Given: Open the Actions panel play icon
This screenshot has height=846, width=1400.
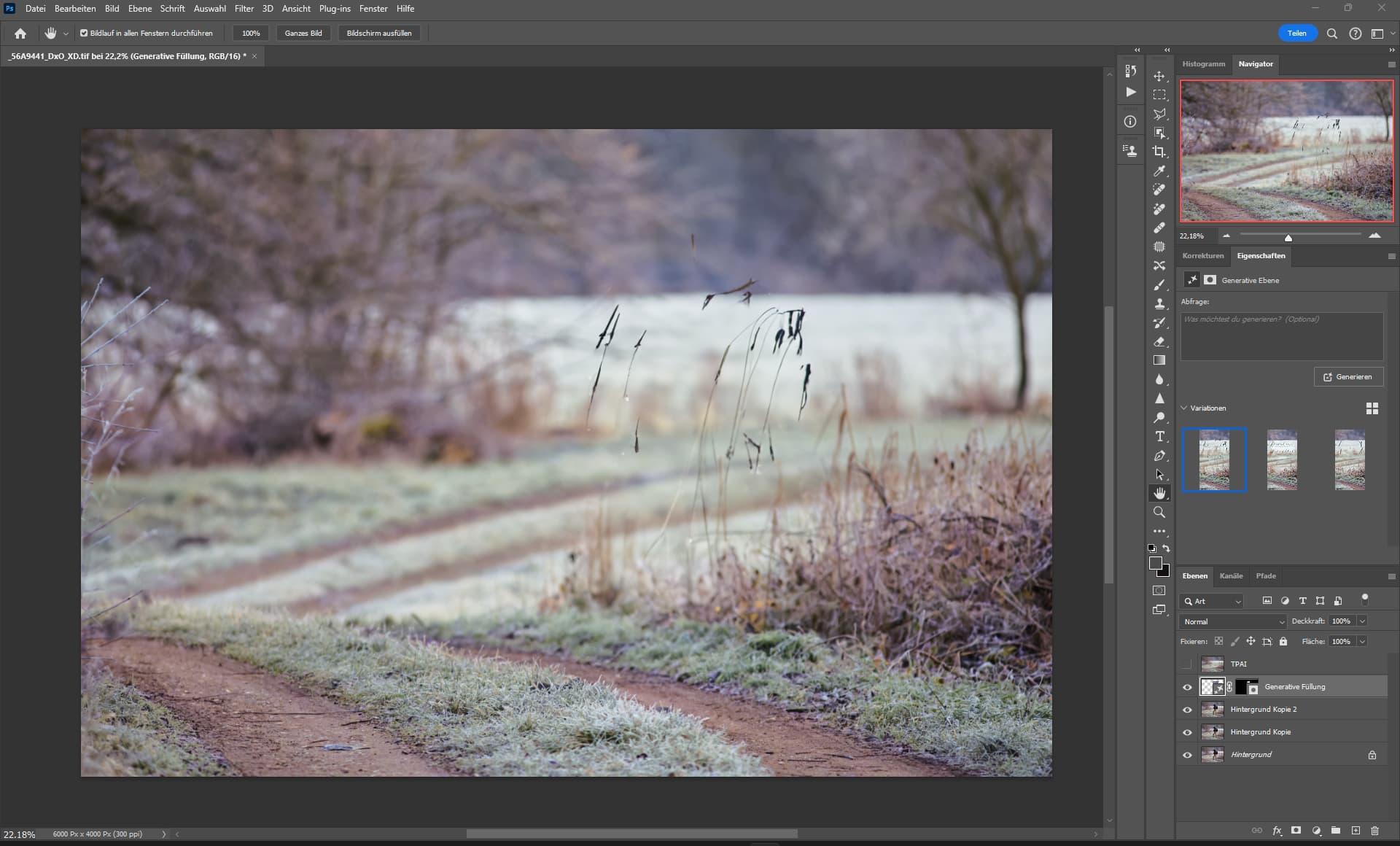Looking at the screenshot, I should click(x=1130, y=92).
